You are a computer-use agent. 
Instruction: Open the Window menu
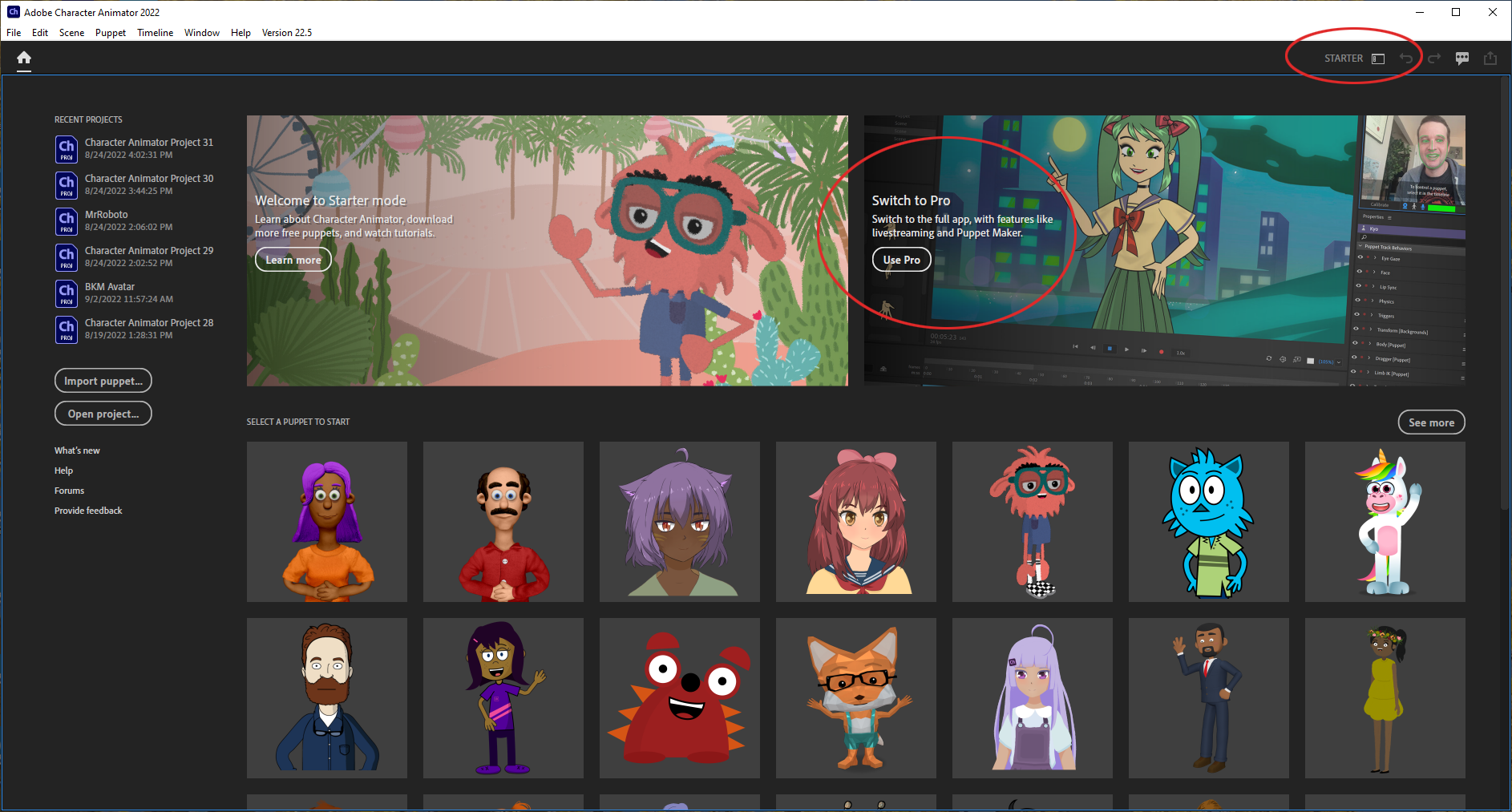pos(201,32)
